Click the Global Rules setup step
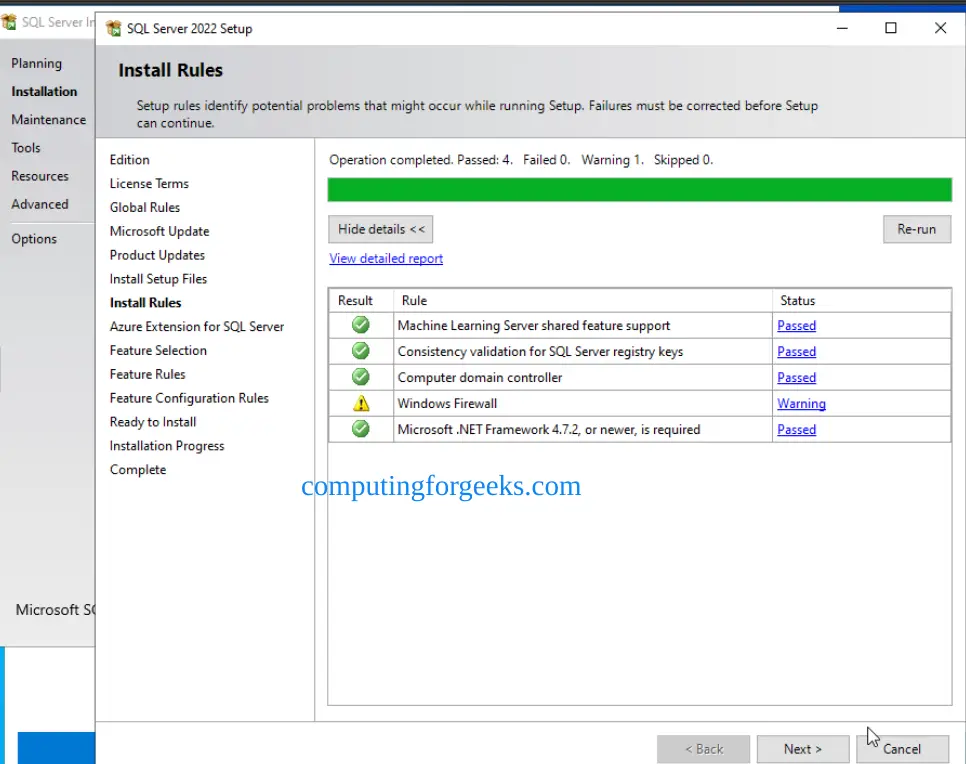Image resolution: width=966 pixels, height=764 pixels. [x=145, y=207]
